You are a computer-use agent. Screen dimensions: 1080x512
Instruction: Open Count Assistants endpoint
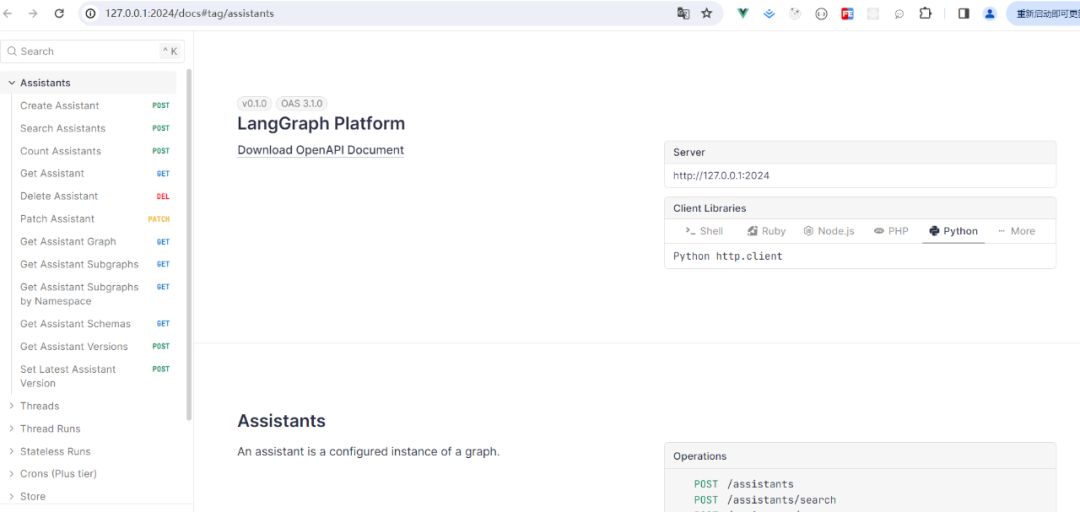(x=94, y=151)
